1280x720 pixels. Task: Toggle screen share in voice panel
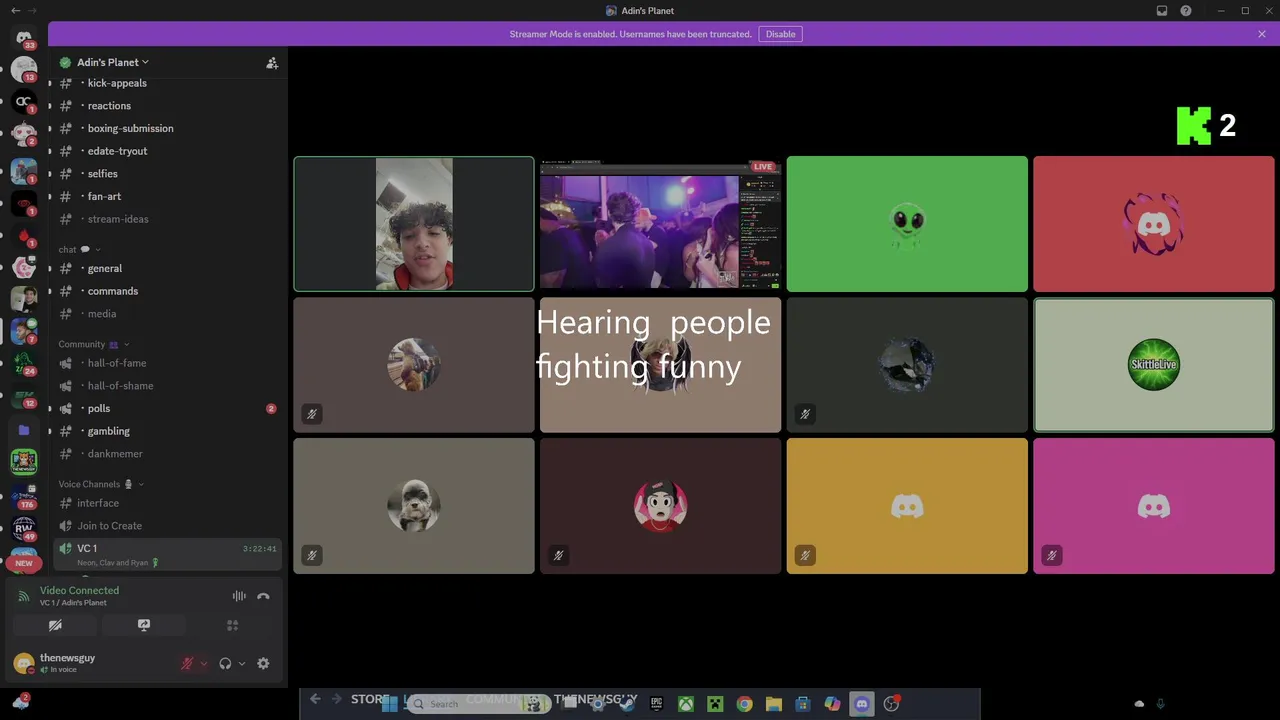[x=144, y=625]
